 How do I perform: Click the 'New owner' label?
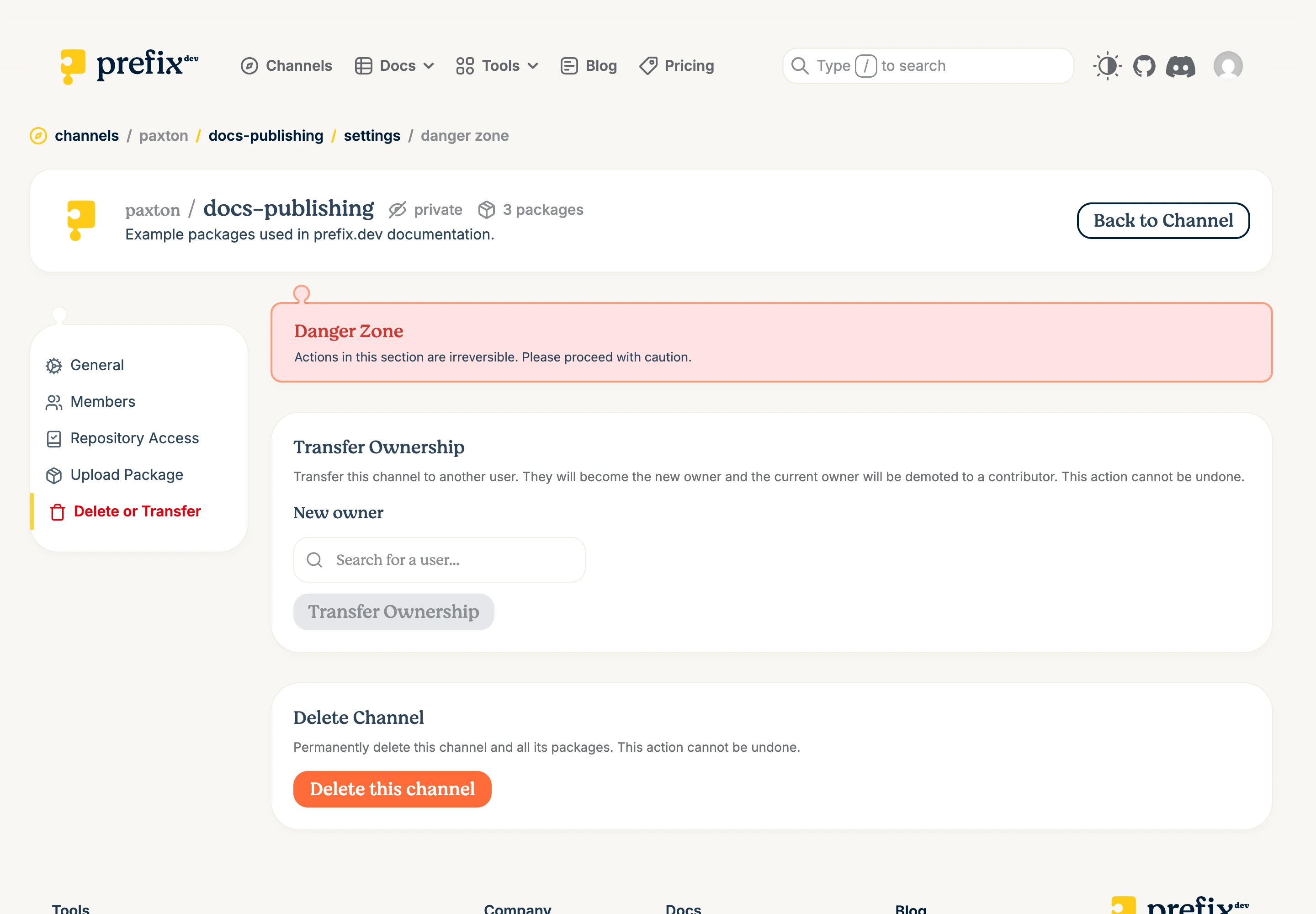pyautogui.click(x=339, y=513)
